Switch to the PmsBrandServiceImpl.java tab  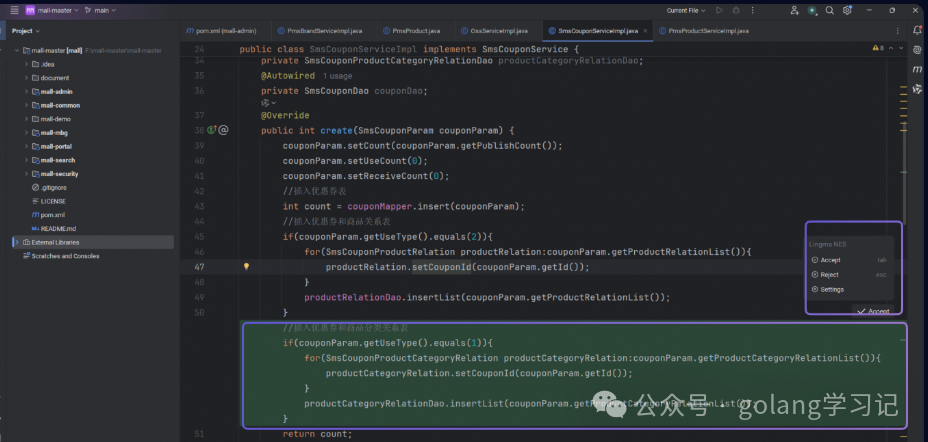pos(320,31)
